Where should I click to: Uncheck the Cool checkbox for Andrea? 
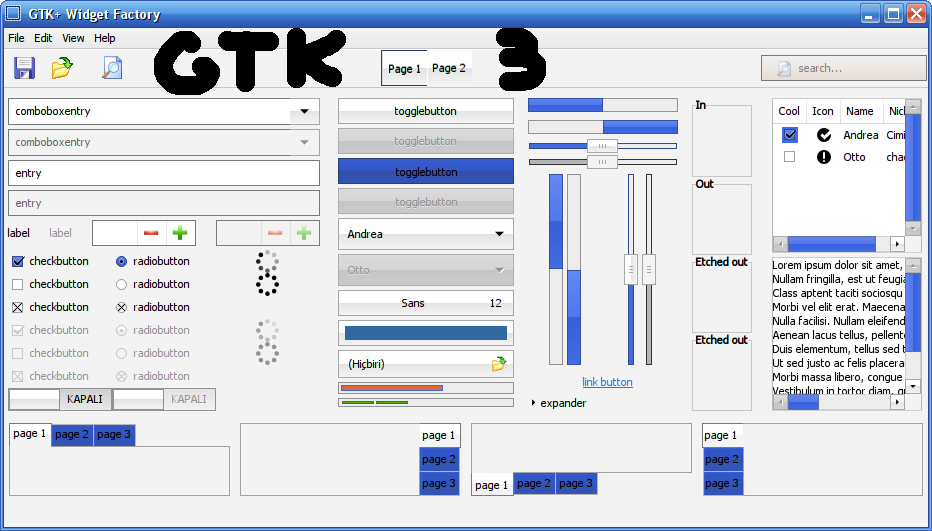789,135
